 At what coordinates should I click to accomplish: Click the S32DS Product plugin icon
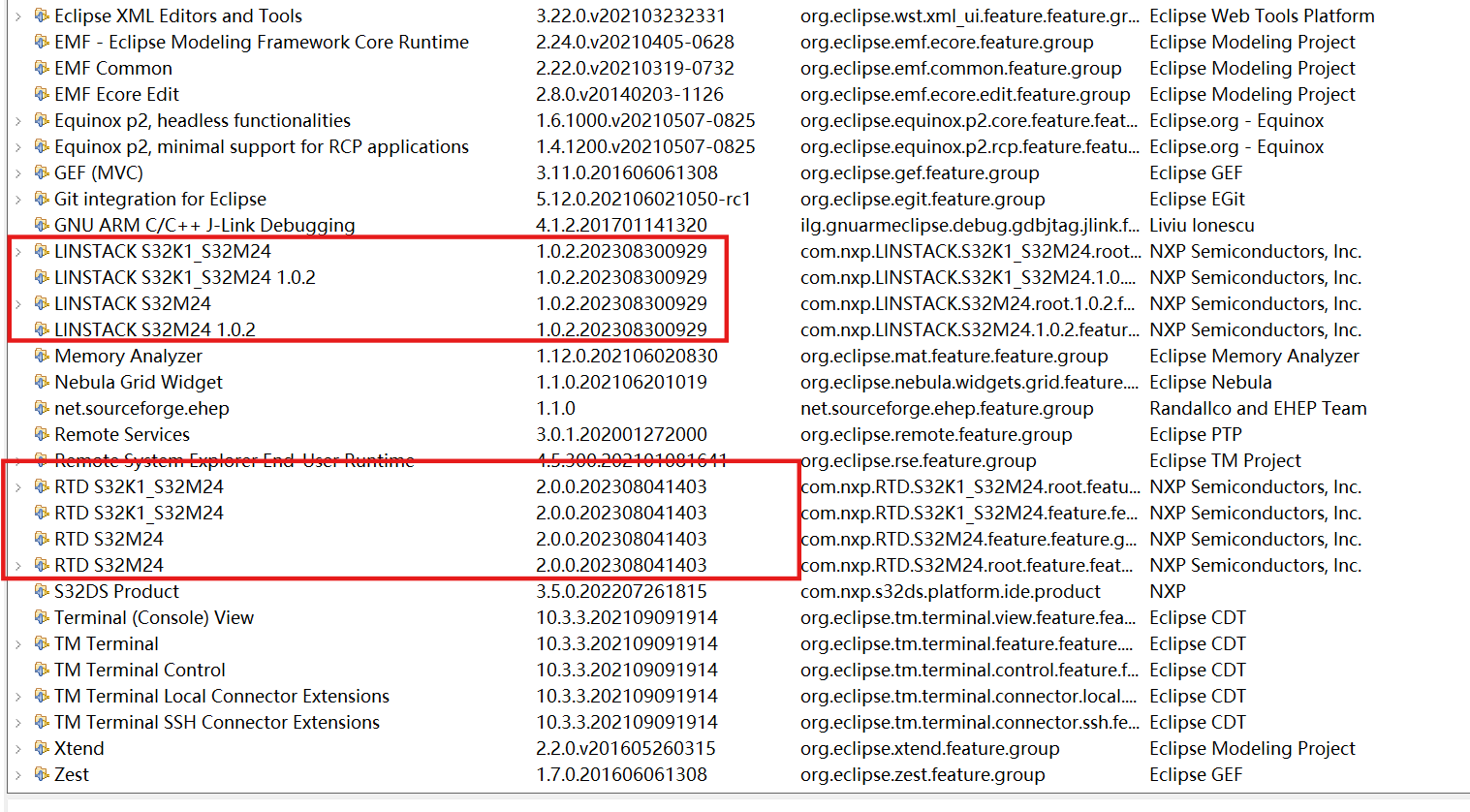pyautogui.click(x=41, y=591)
